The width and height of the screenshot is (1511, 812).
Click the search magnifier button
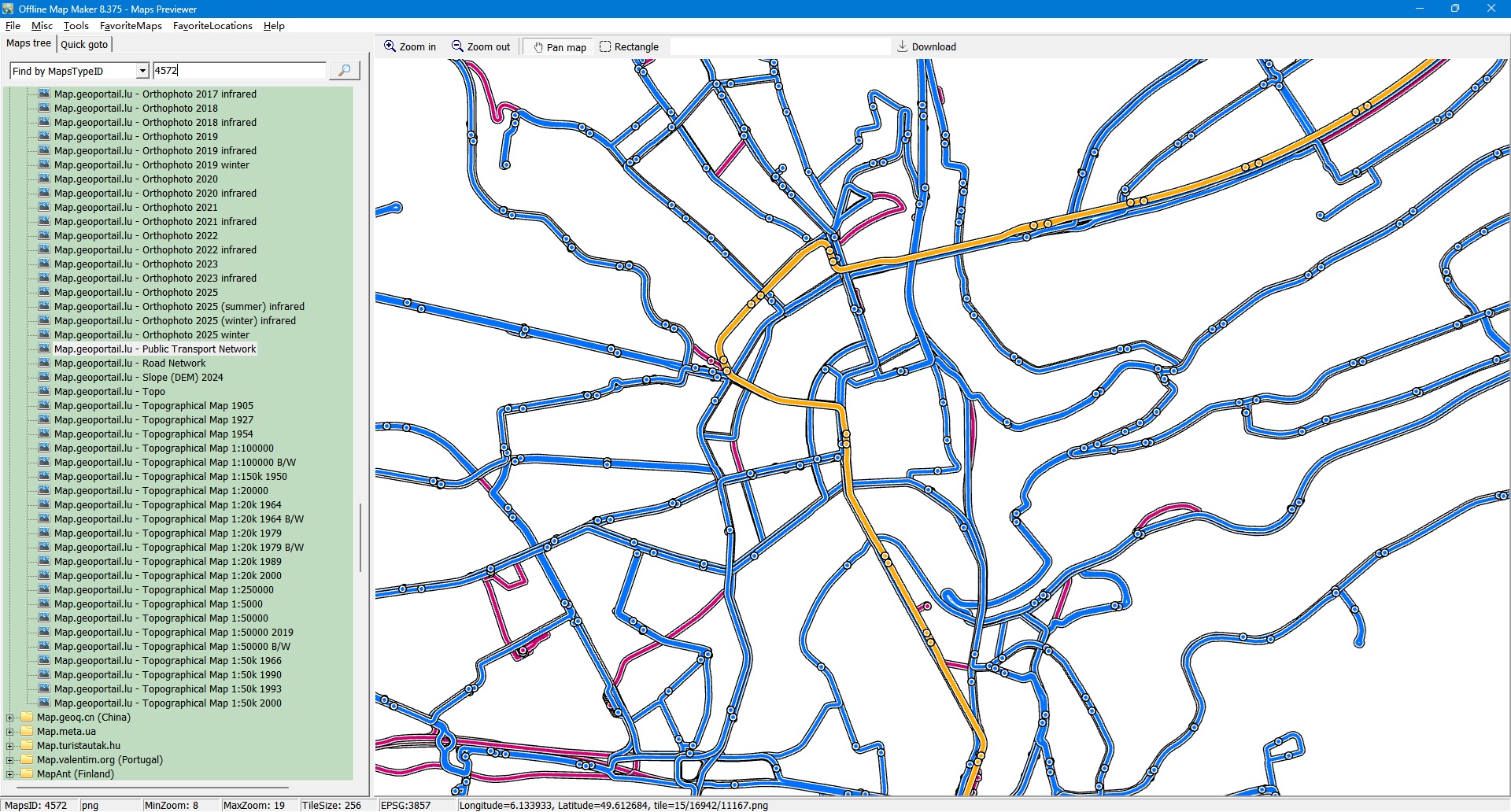tap(344, 71)
